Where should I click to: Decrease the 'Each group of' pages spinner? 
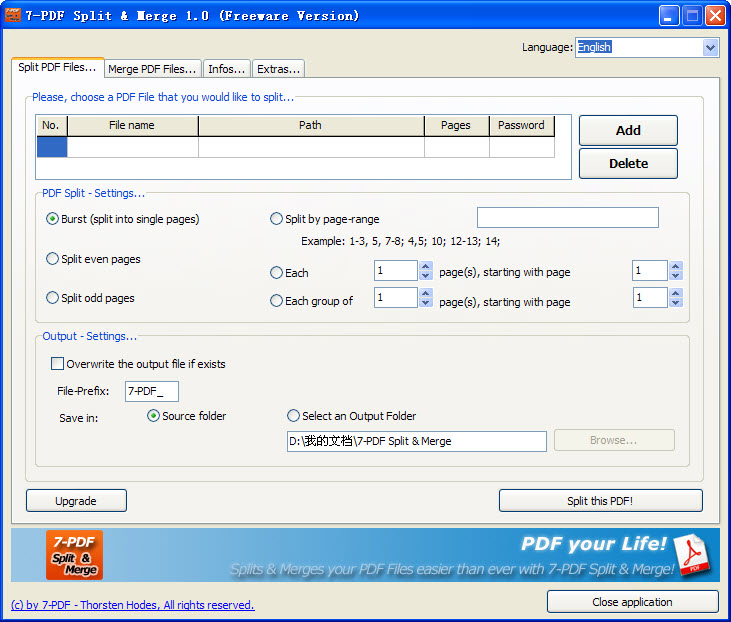click(x=426, y=303)
